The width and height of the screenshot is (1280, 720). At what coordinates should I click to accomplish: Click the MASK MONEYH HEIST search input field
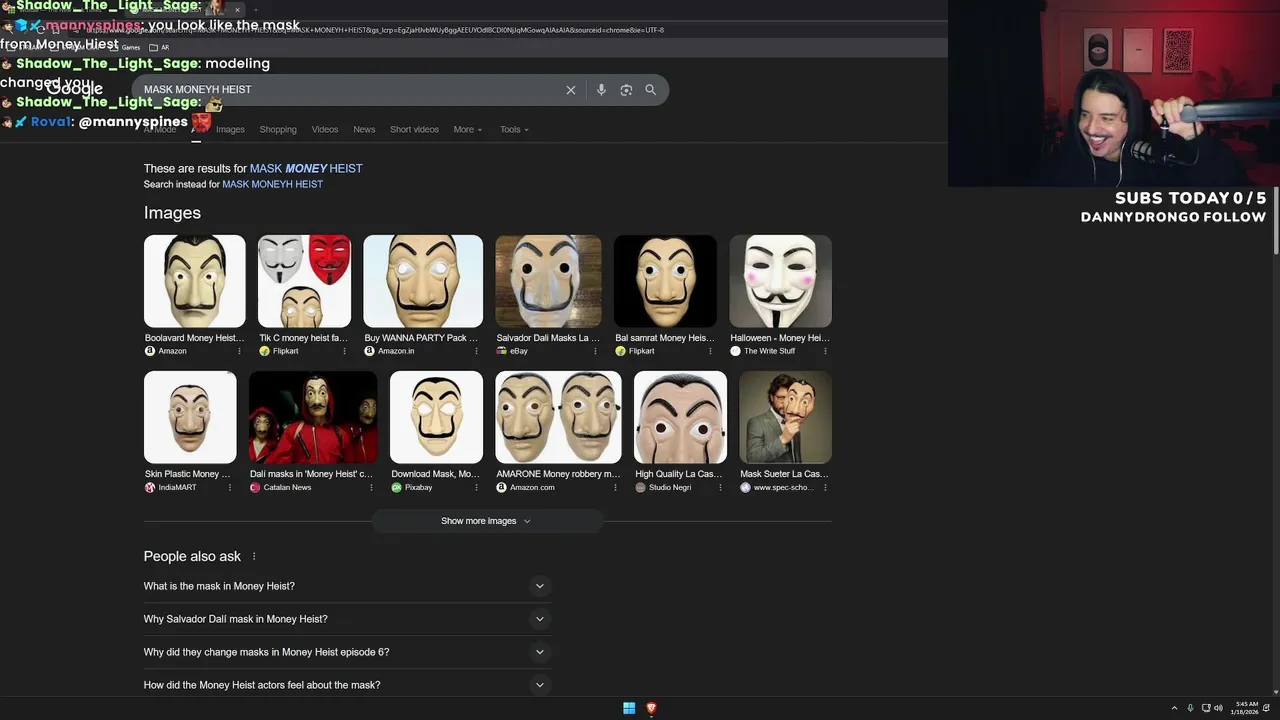tap(350, 90)
